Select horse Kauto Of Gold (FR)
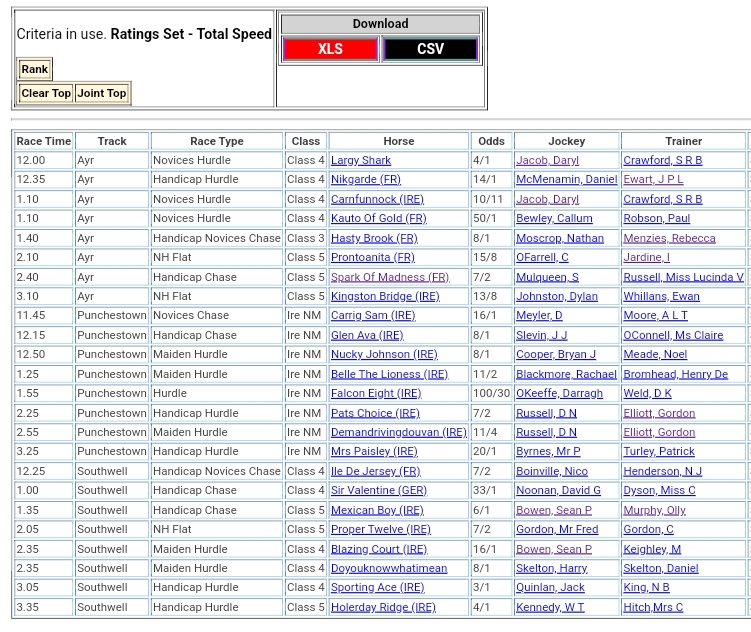The image size is (751, 632). click(378, 218)
